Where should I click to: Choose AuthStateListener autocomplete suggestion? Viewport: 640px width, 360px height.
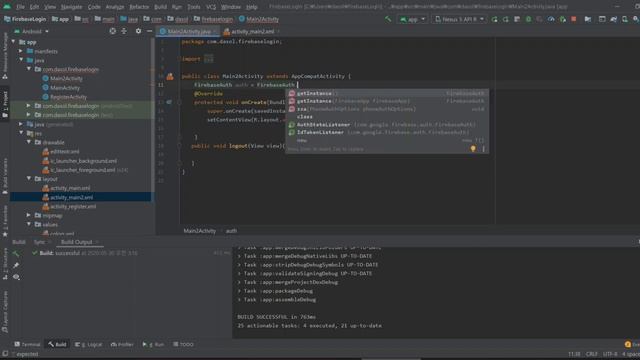[x=387, y=124]
